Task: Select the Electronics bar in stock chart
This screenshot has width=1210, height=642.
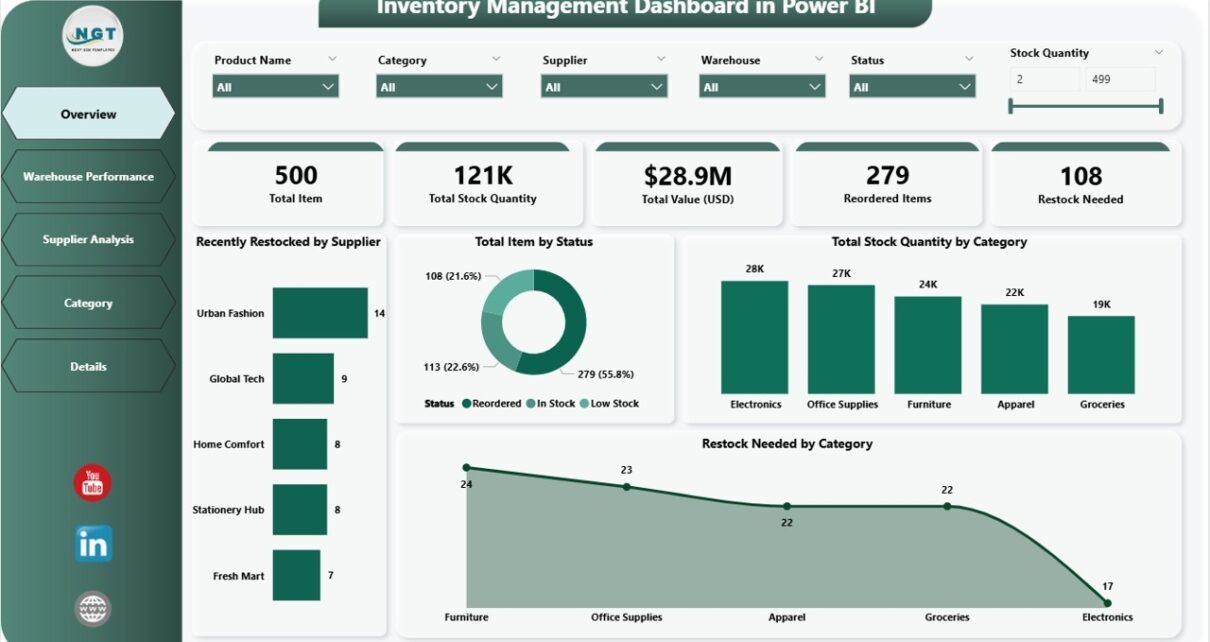Action: (755, 337)
